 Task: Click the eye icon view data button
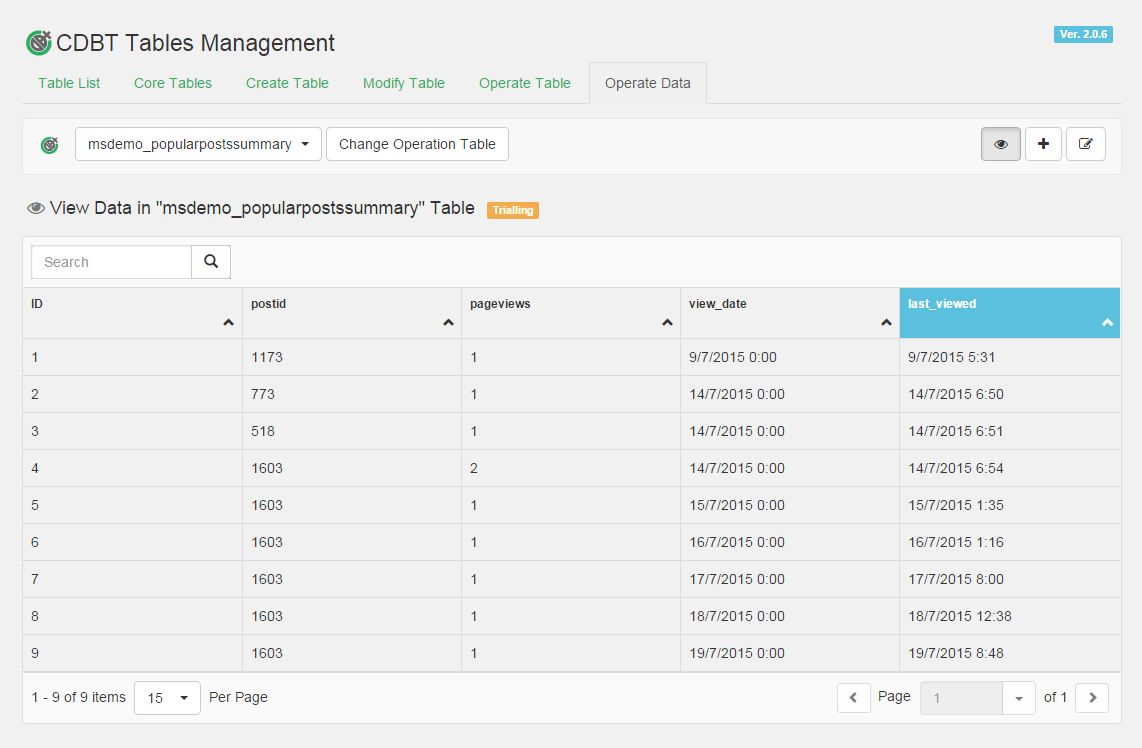(1001, 144)
